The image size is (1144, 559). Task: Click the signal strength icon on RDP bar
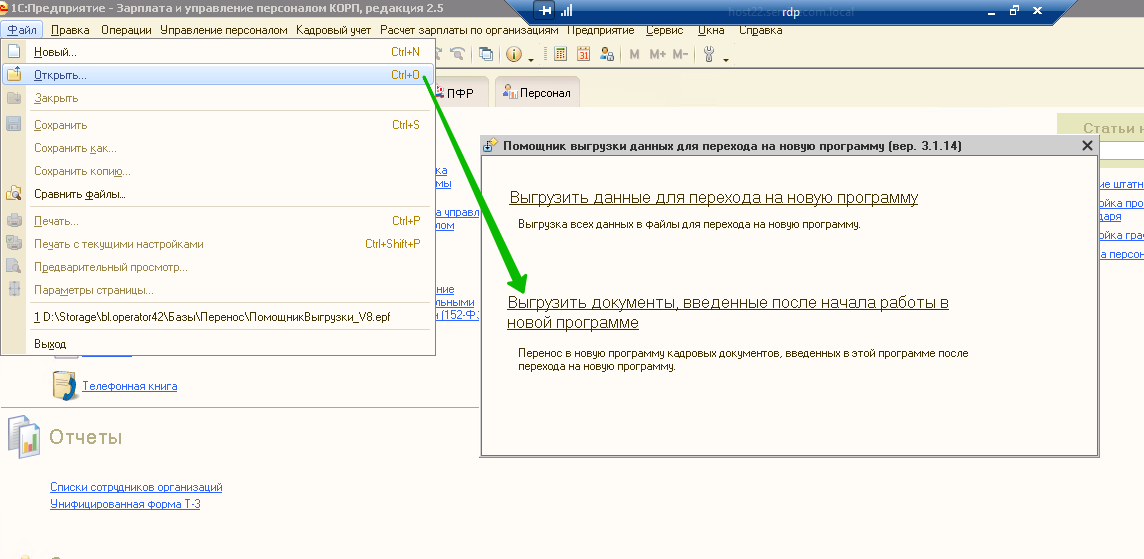pos(567,11)
